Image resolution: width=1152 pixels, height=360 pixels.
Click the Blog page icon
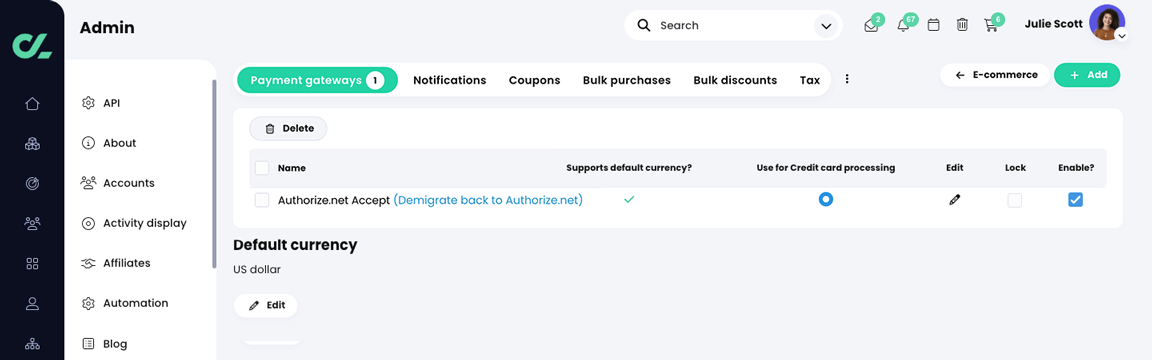pyautogui.click(x=88, y=343)
